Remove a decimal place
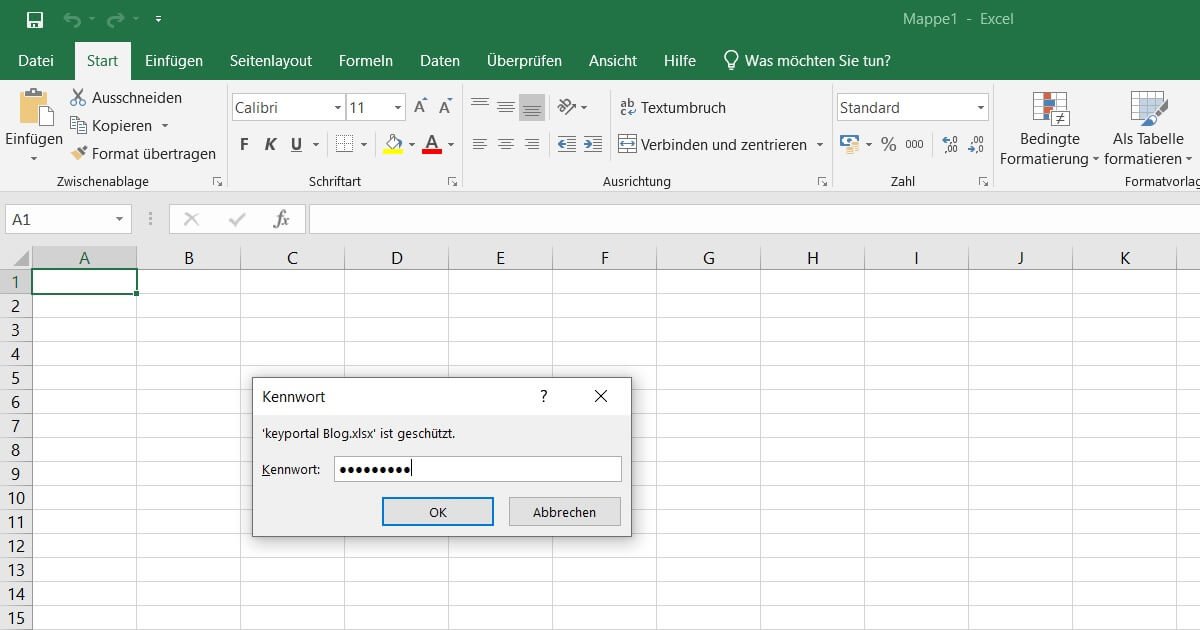The height and width of the screenshot is (630, 1200). tap(976, 145)
